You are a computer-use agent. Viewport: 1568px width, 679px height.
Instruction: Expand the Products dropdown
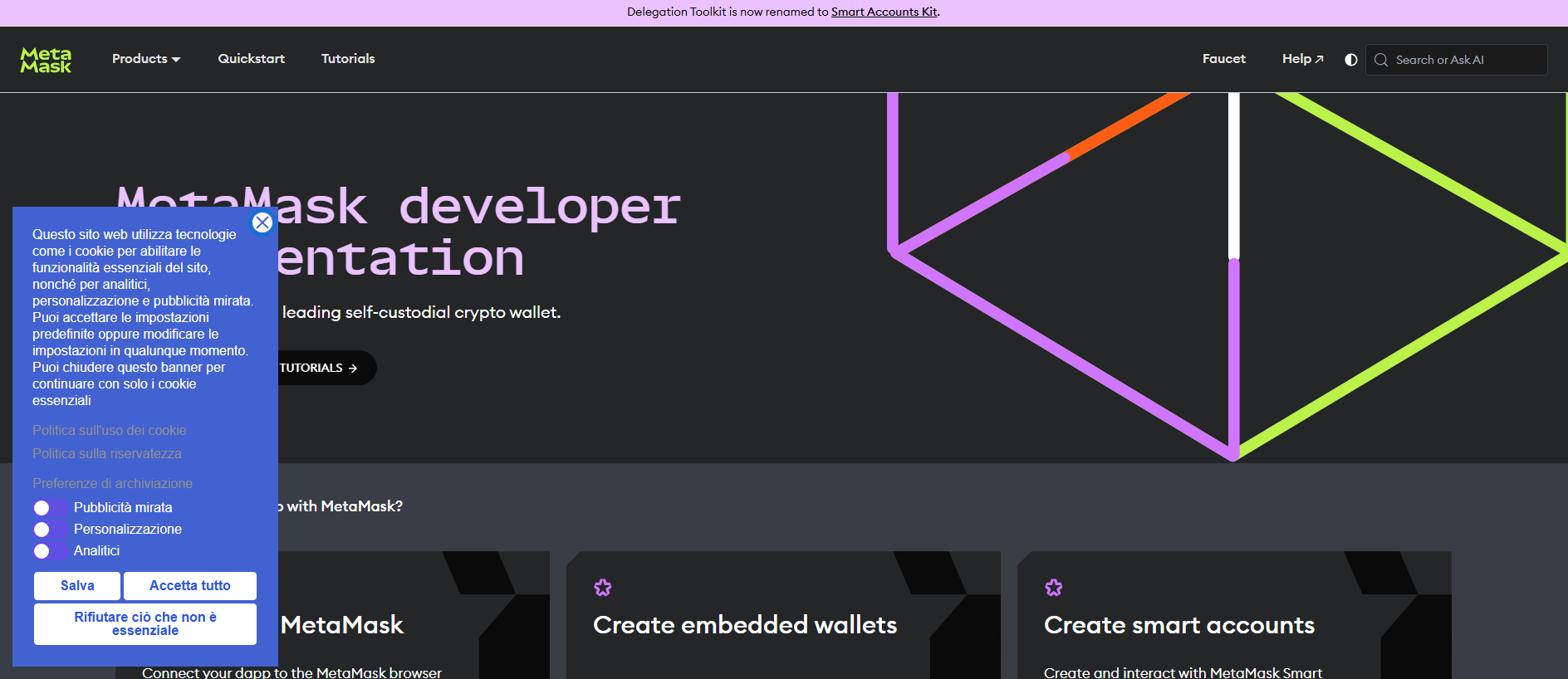coord(146,59)
